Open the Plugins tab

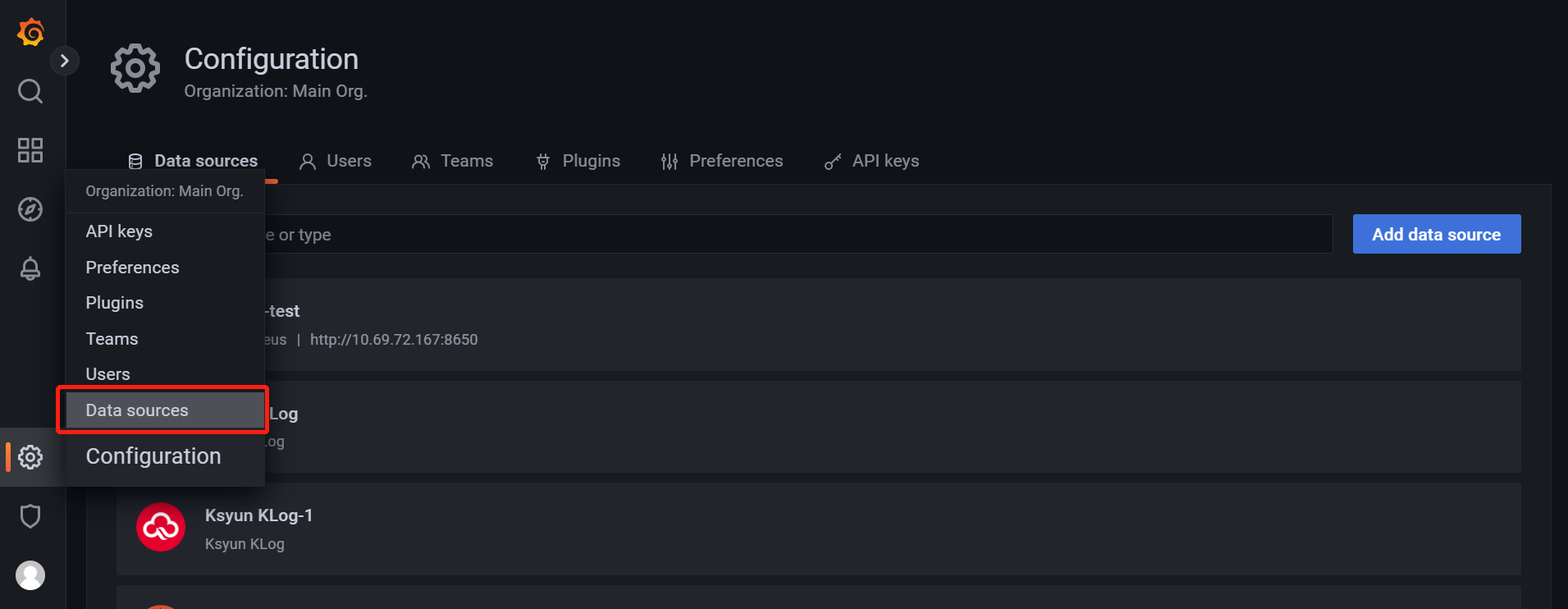pyautogui.click(x=578, y=161)
